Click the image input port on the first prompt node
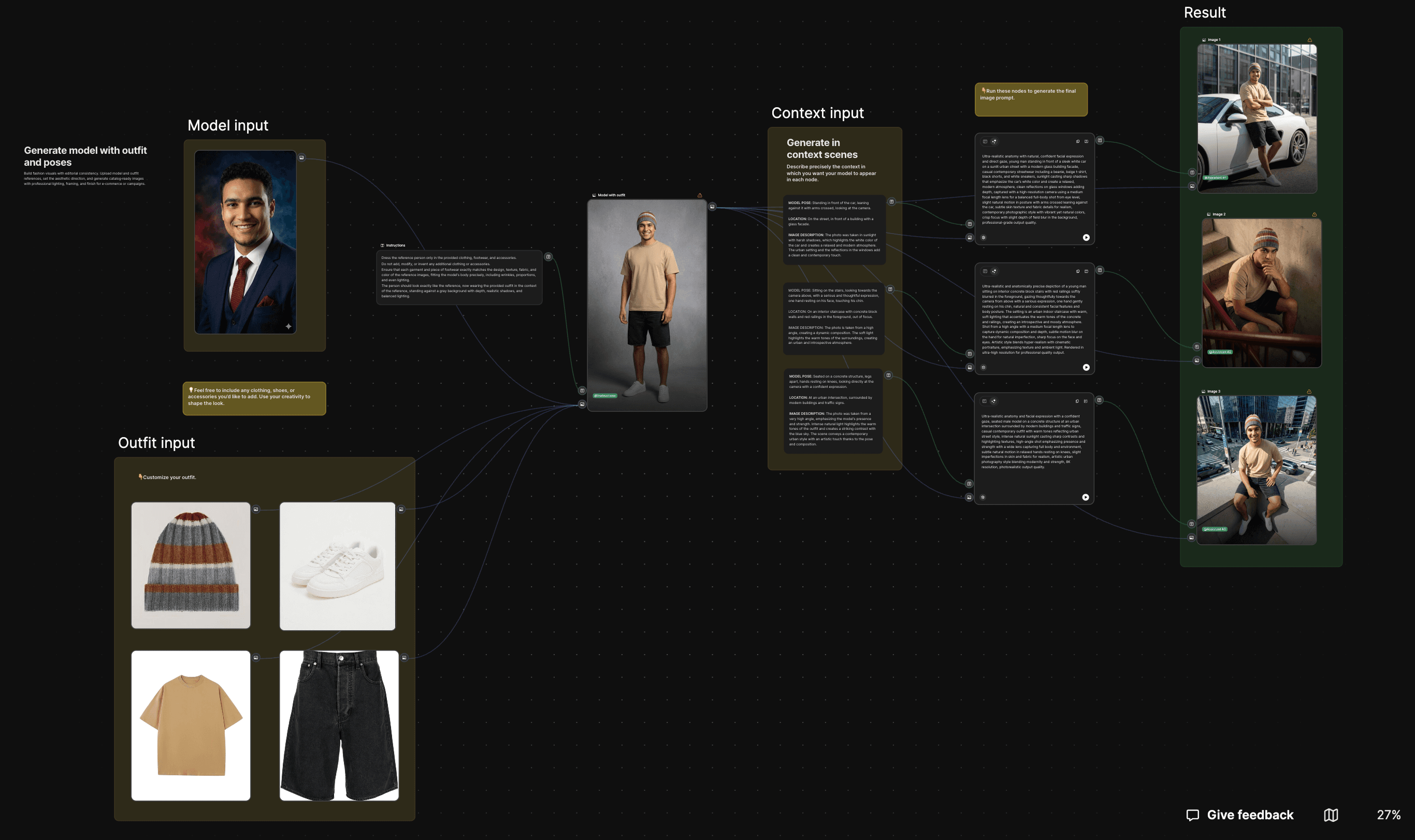This screenshot has width=1415, height=840. click(x=970, y=238)
